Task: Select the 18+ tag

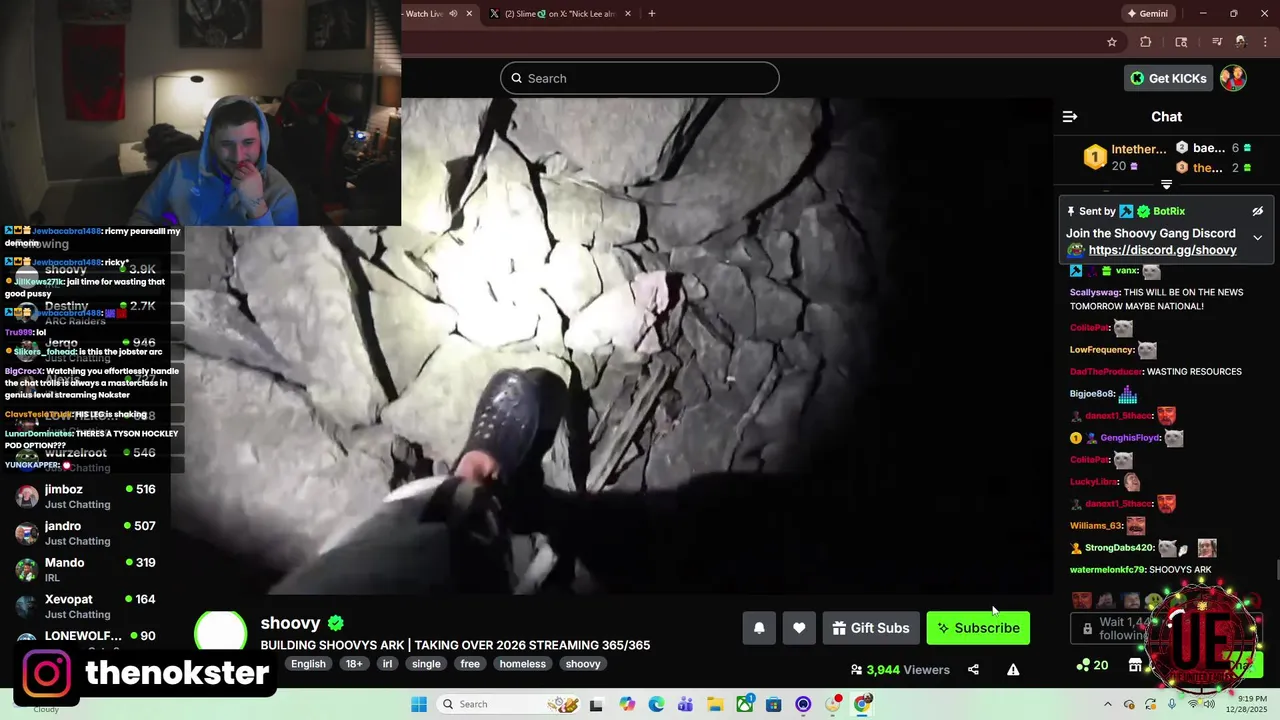Action: (x=354, y=664)
